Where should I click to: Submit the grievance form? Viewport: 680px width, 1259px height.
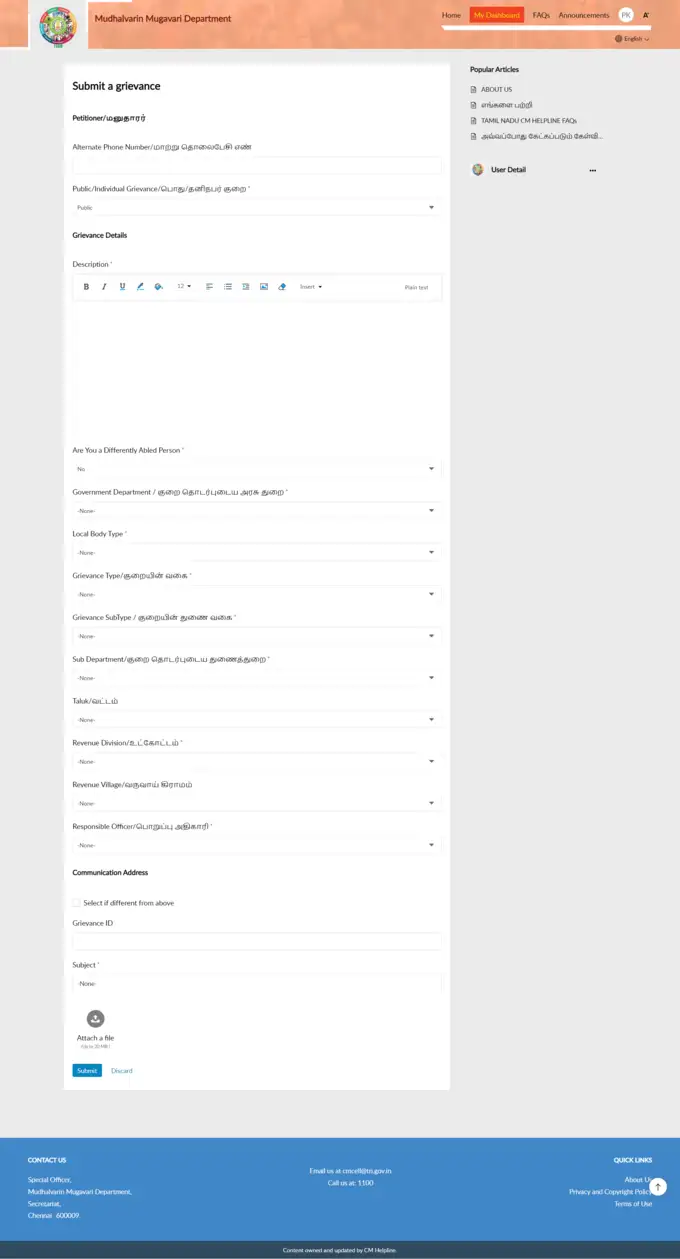87,1071
